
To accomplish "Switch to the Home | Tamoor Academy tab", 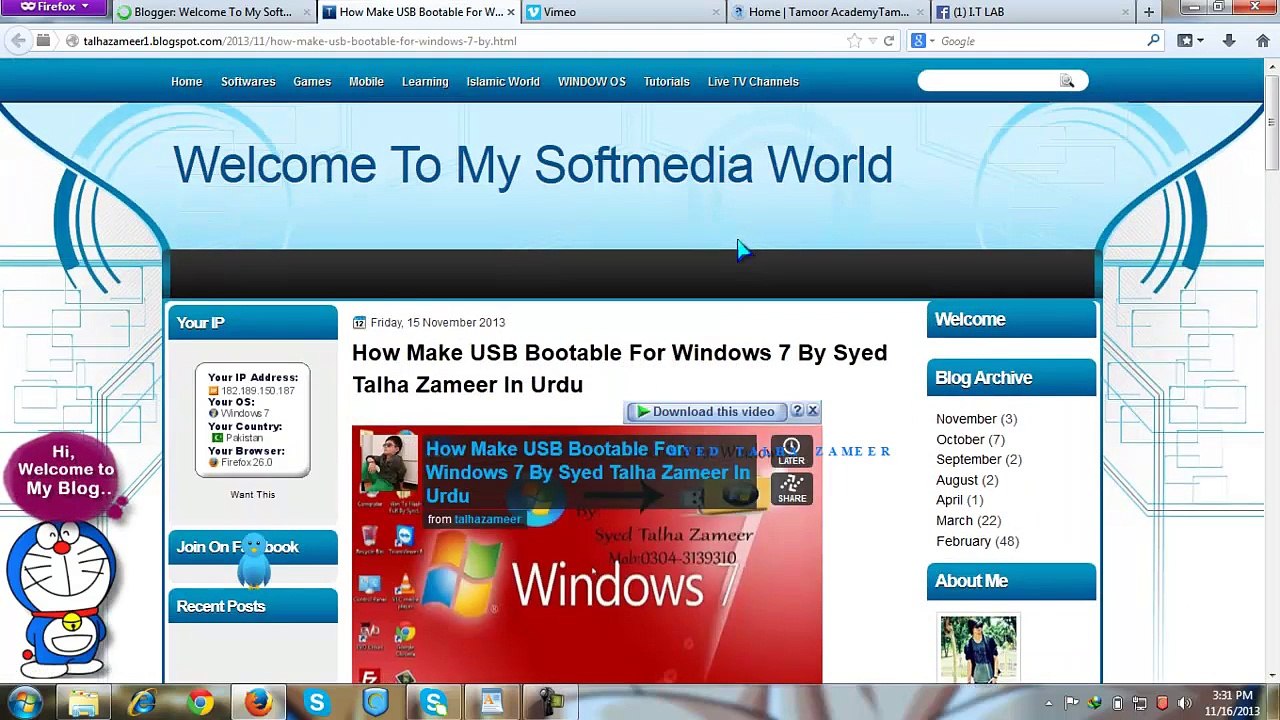I will click(x=828, y=12).
